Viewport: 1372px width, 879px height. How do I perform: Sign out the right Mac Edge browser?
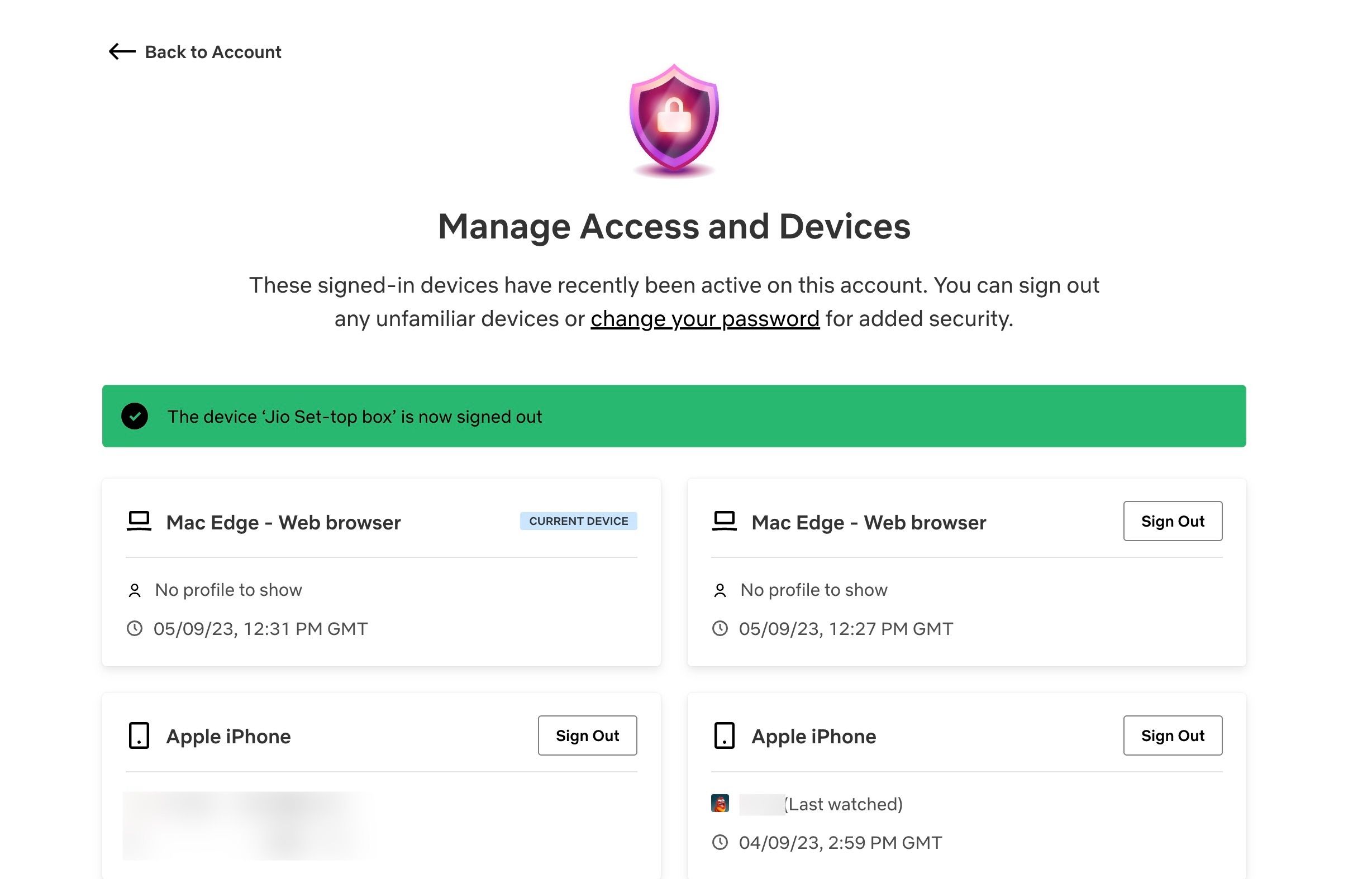[1172, 521]
